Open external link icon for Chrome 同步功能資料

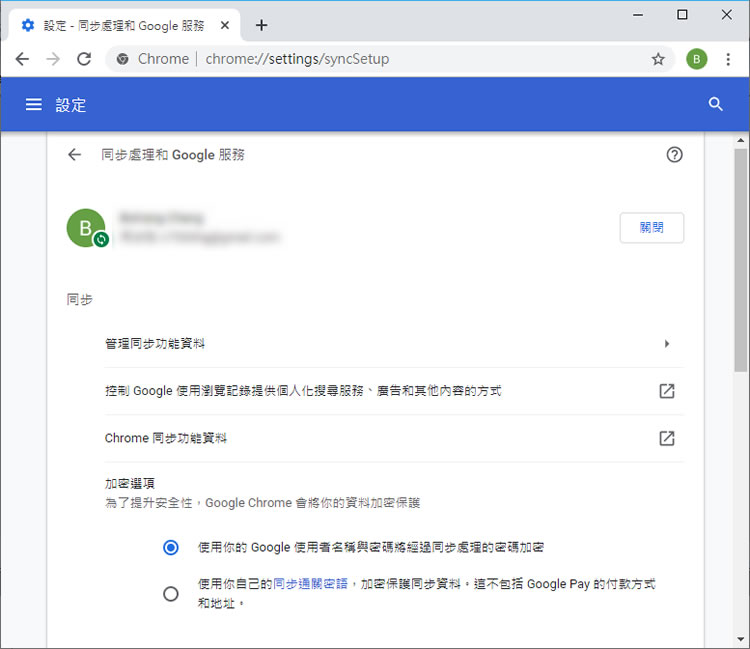pyautogui.click(x=667, y=438)
